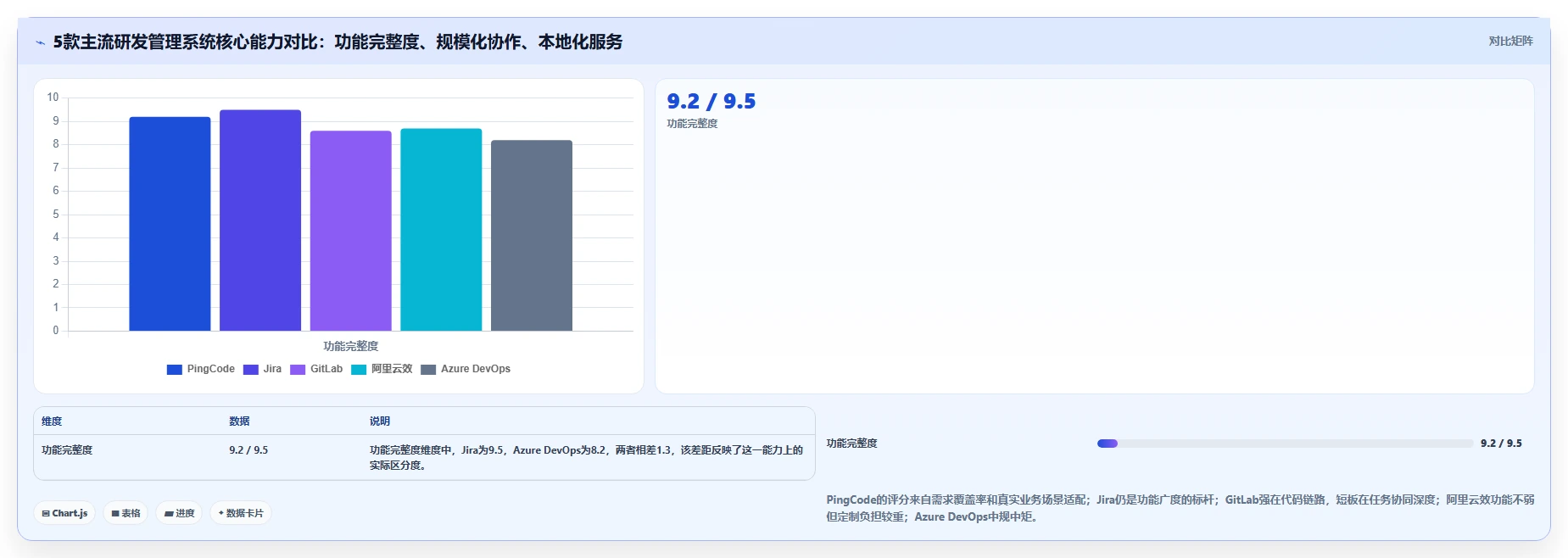Click the Chart.js tag
The image size is (1568, 558).
64,513
